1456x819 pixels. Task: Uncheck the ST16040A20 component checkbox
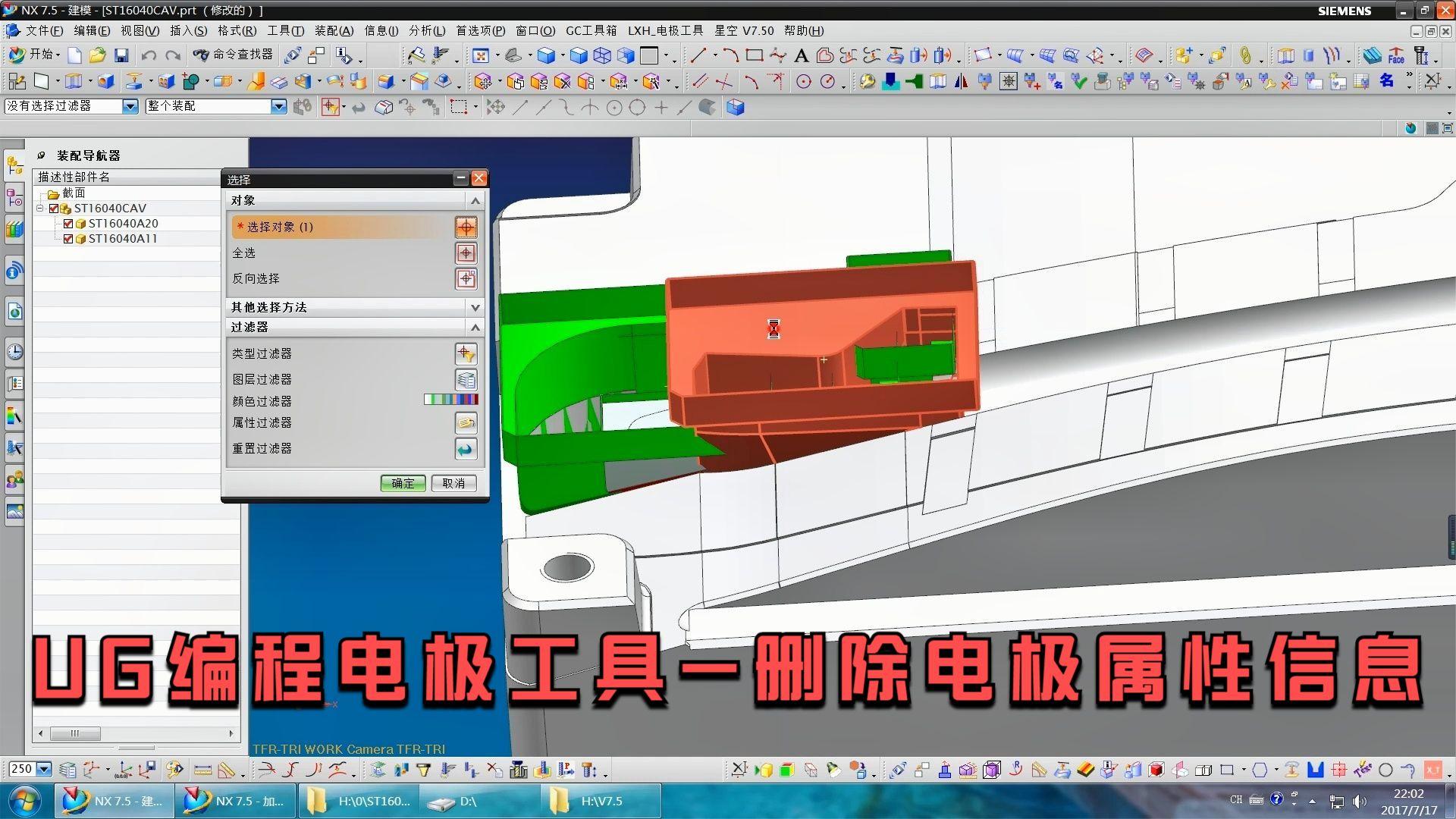coord(67,223)
